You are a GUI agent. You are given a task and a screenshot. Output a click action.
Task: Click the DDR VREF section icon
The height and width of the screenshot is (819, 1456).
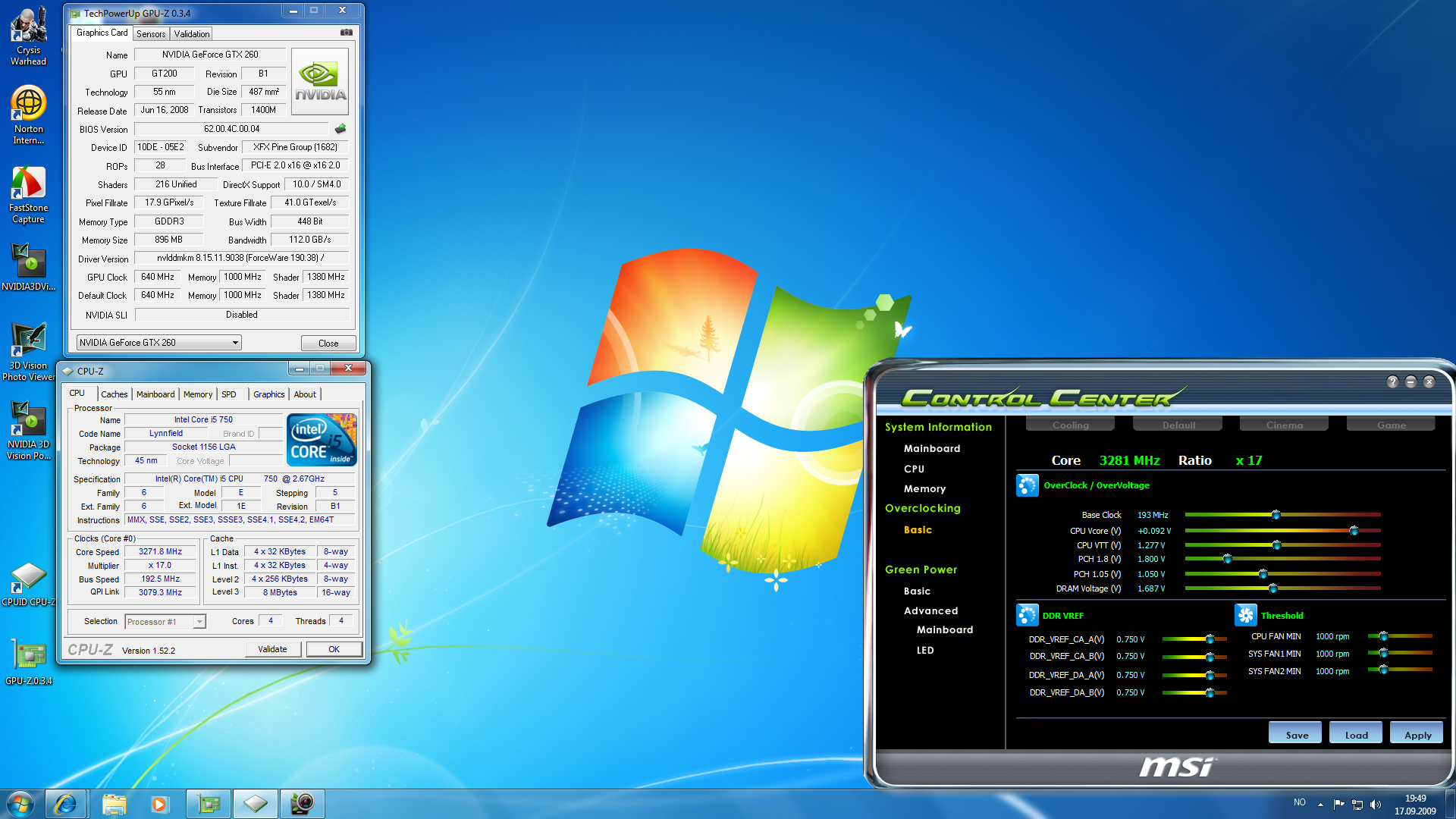(1027, 615)
